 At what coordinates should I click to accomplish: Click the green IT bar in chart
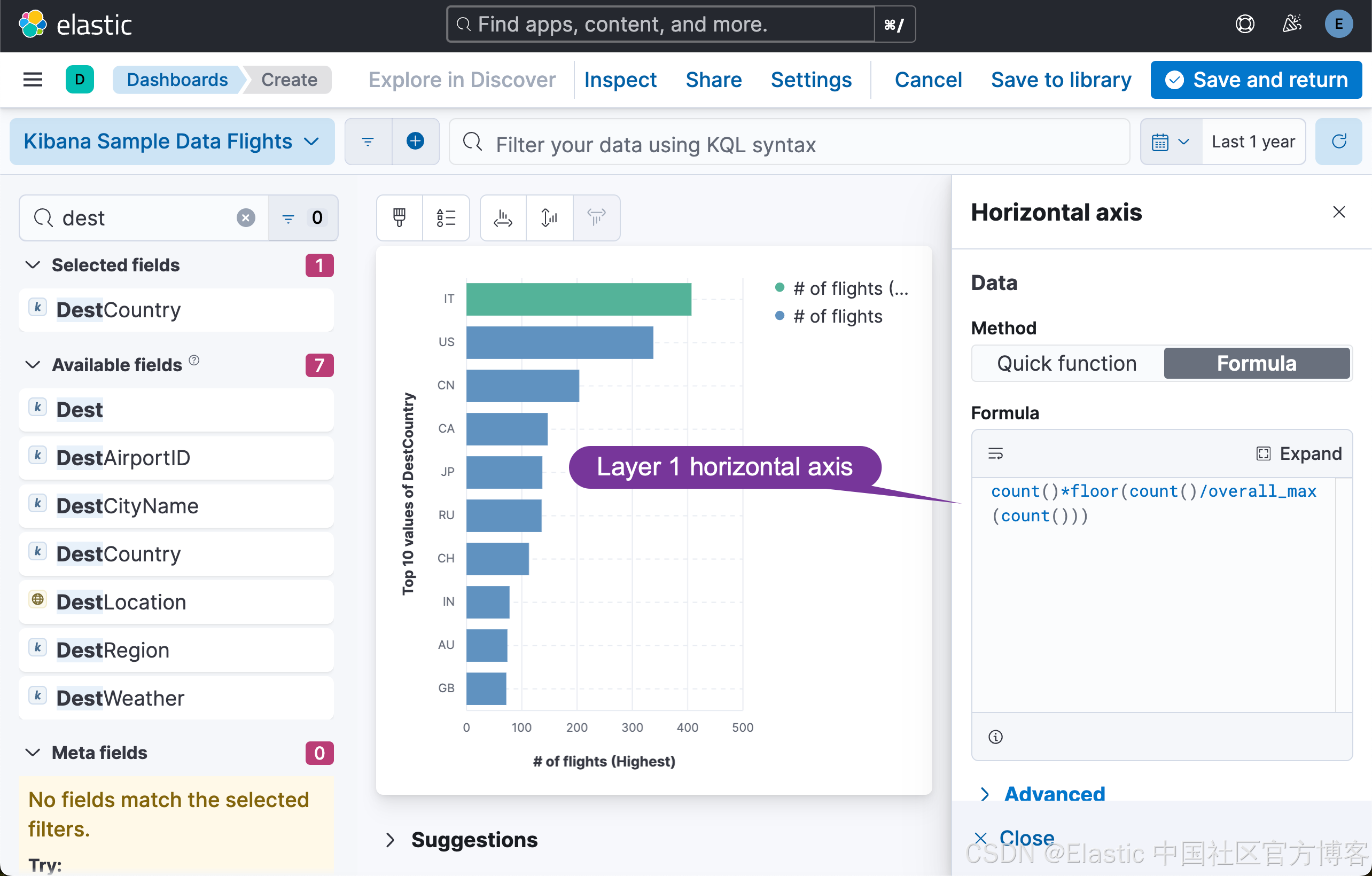[578, 299]
